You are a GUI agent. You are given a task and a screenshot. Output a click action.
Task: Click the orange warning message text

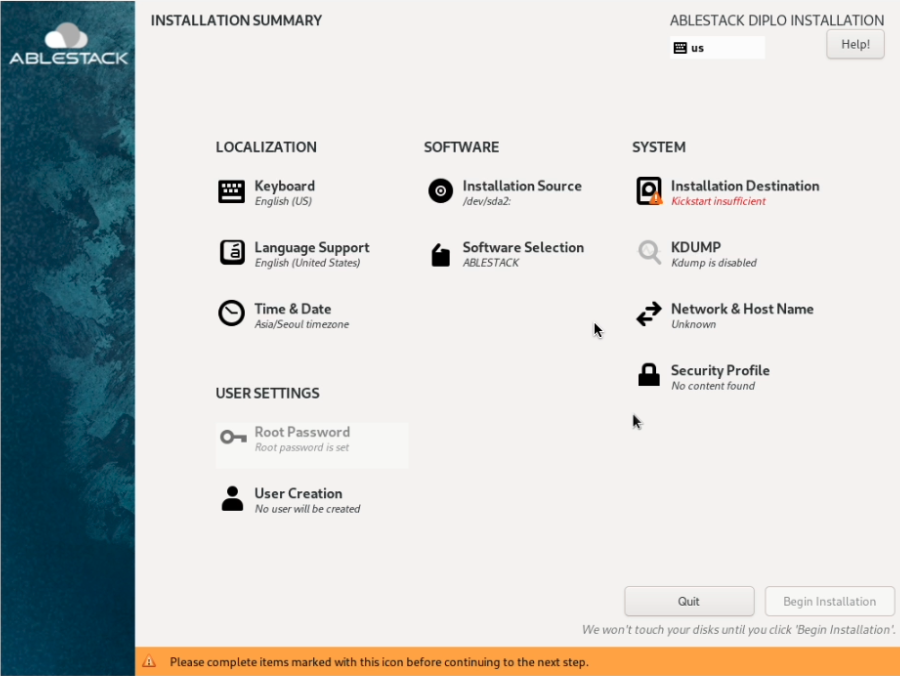pyautogui.click(x=379, y=662)
